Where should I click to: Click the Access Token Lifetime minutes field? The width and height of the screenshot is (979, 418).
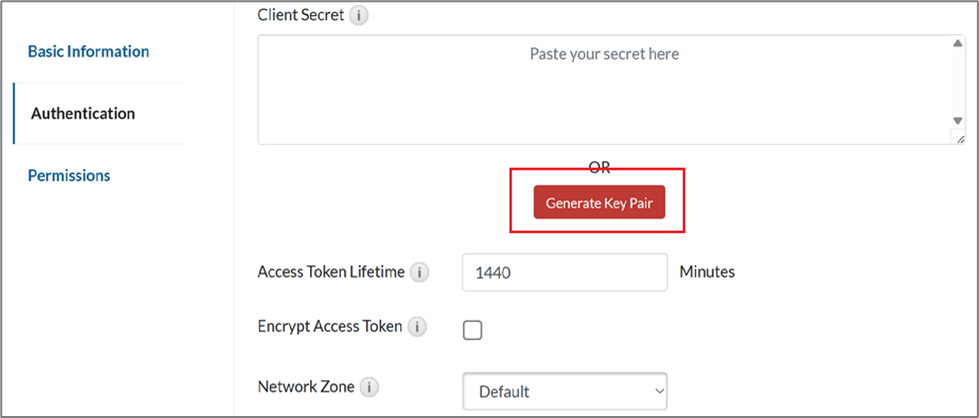tap(564, 272)
